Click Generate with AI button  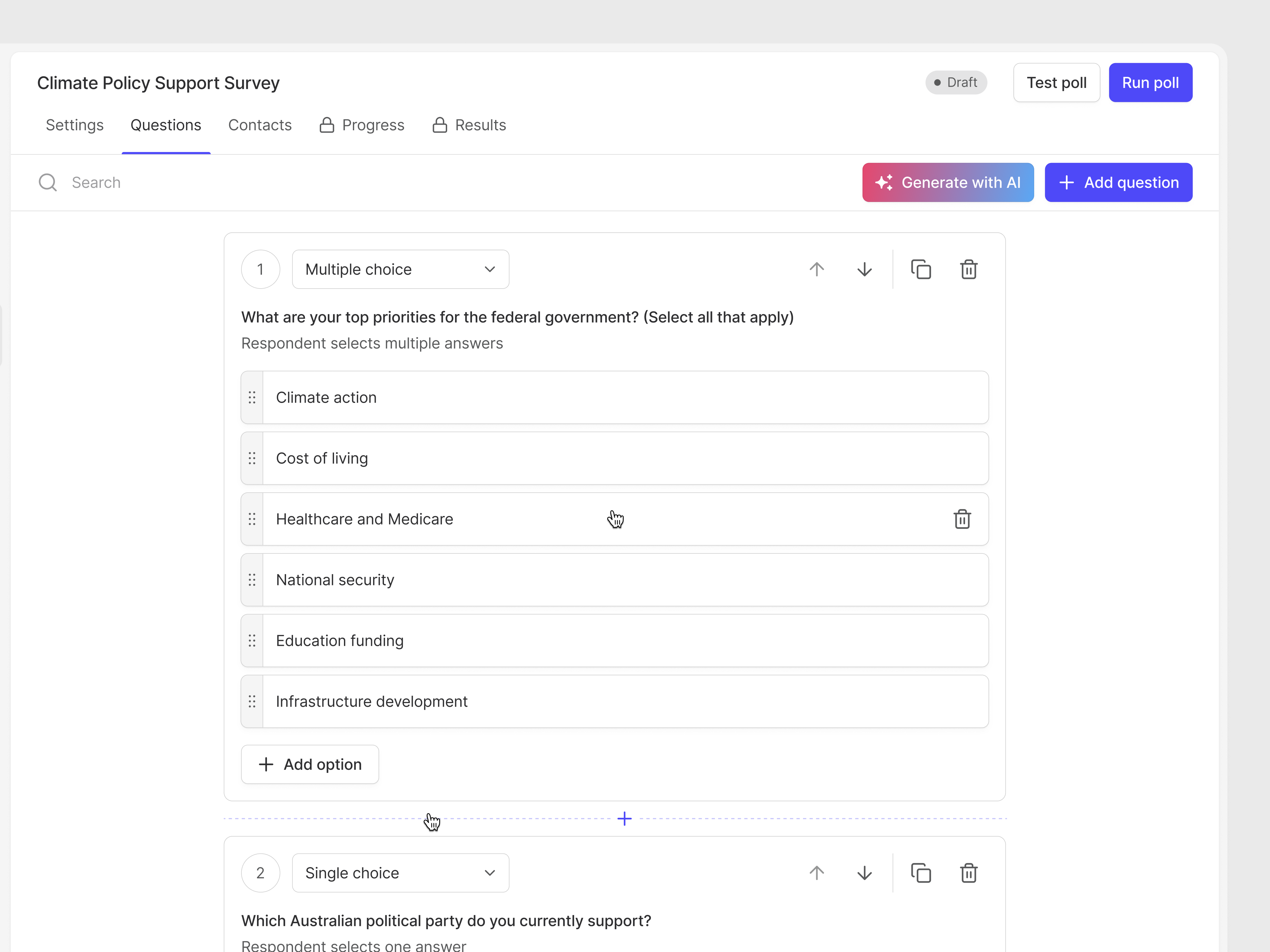948,182
